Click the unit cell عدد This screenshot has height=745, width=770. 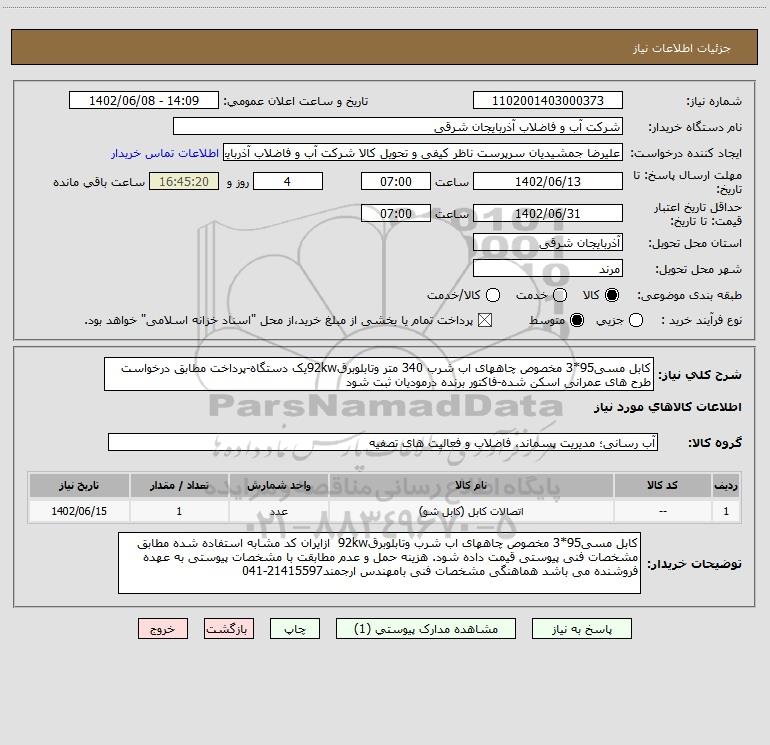pyautogui.click(x=278, y=512)
